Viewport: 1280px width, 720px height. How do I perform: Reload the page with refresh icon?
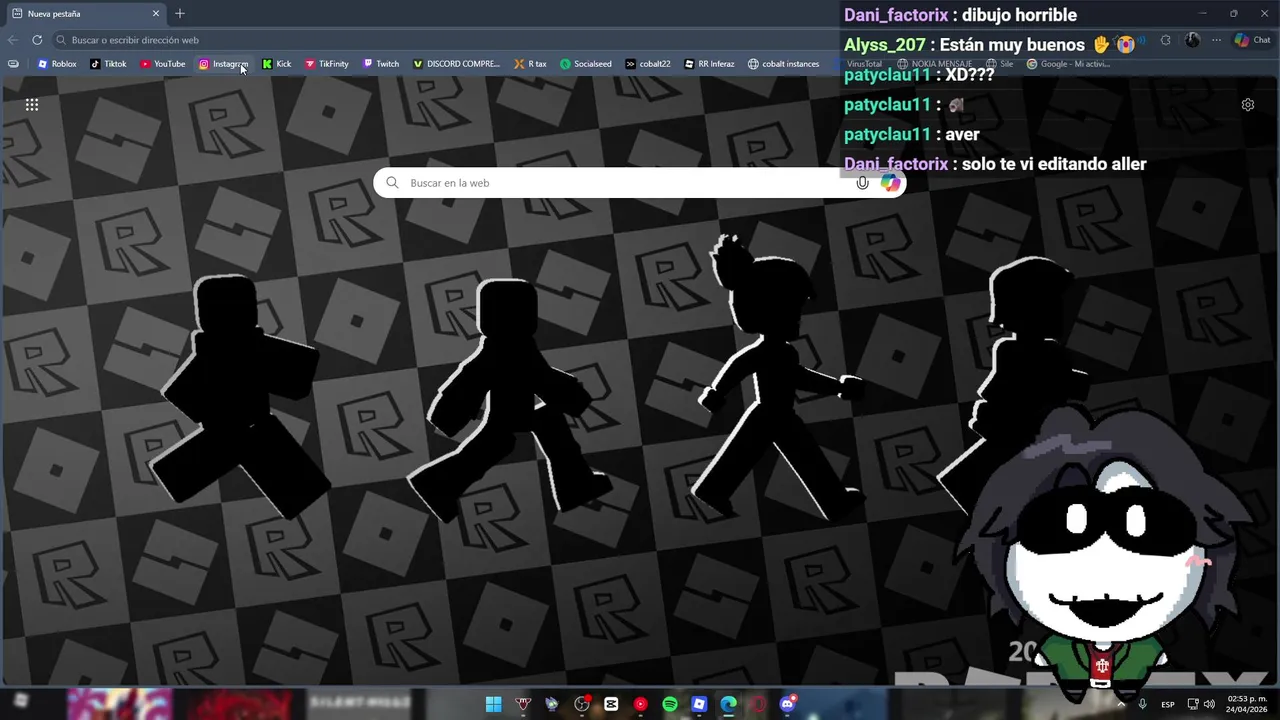click(37, 40)
